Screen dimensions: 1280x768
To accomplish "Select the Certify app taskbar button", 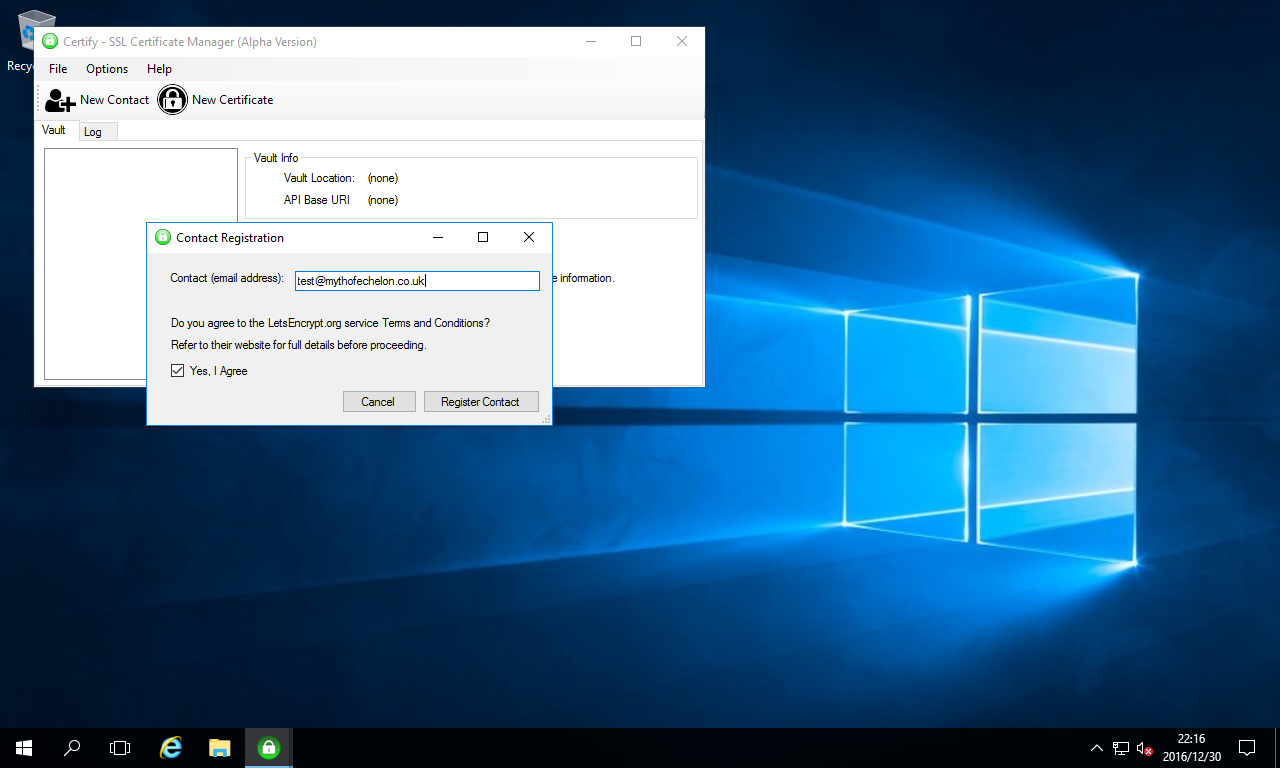I will tap(268, 747).
